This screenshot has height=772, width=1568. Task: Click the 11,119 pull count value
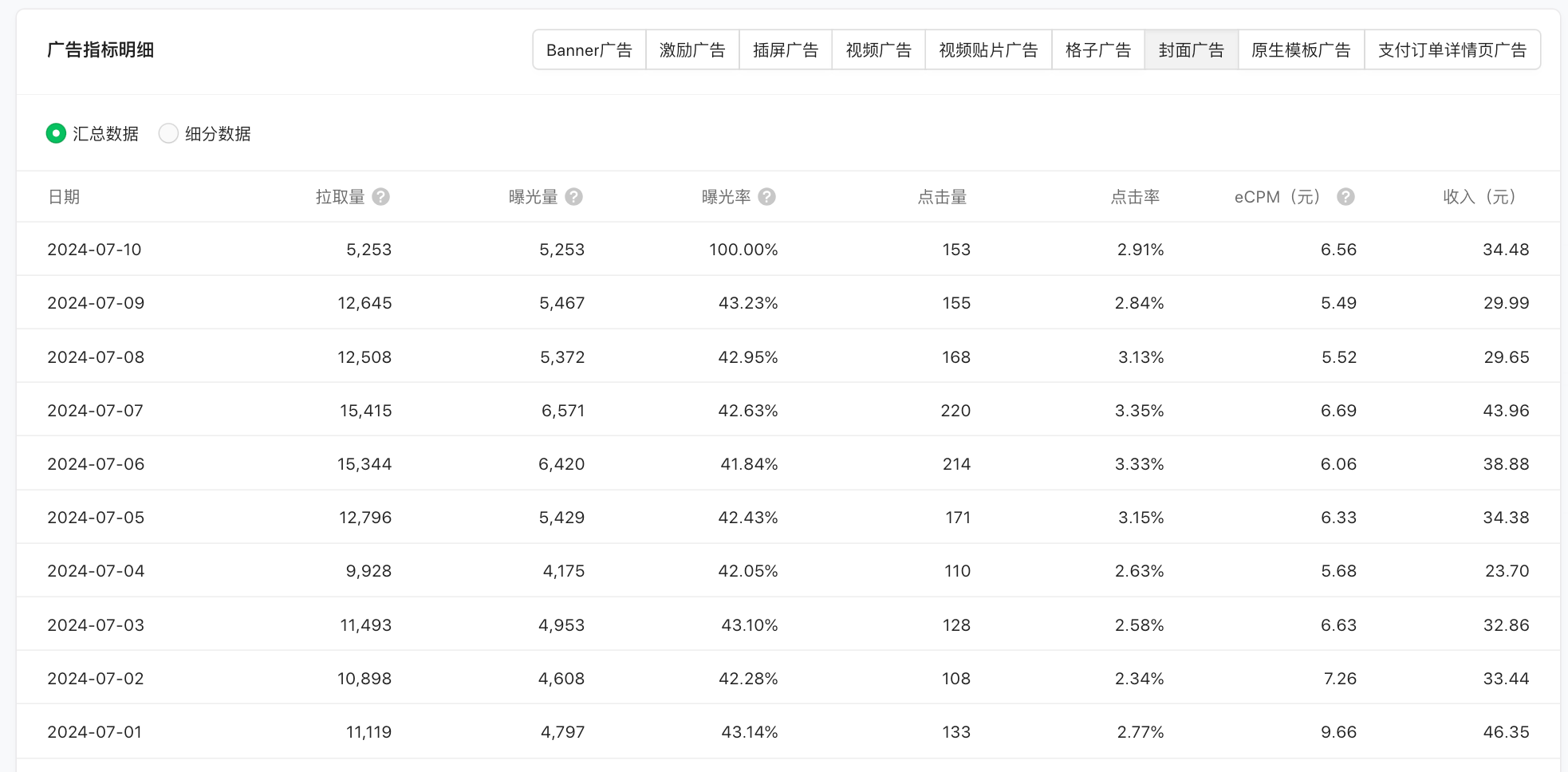pyautogui.click(x=368, y=732)
